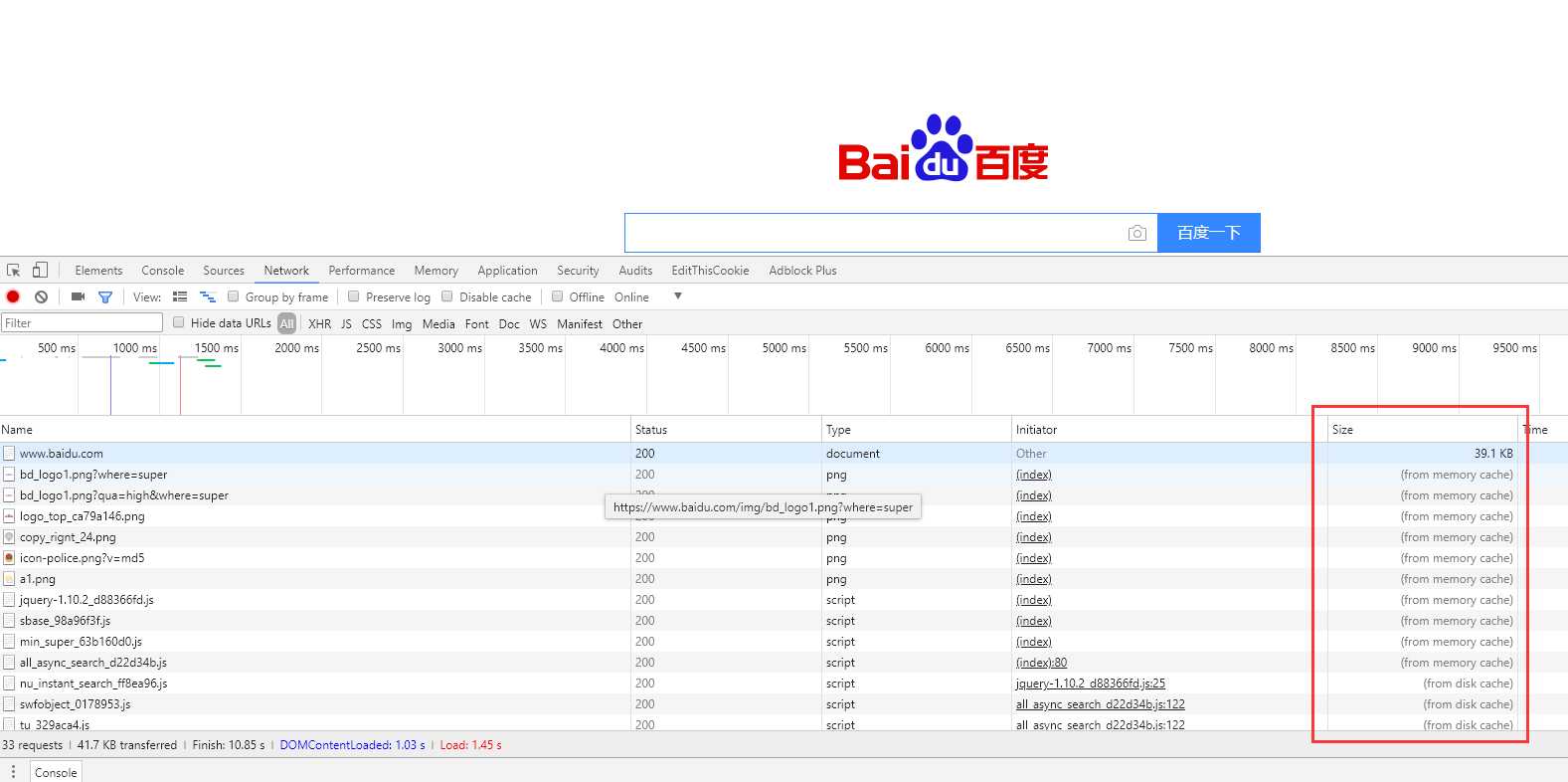Select the min_super_63b160d0.js request

pos(784,642)
